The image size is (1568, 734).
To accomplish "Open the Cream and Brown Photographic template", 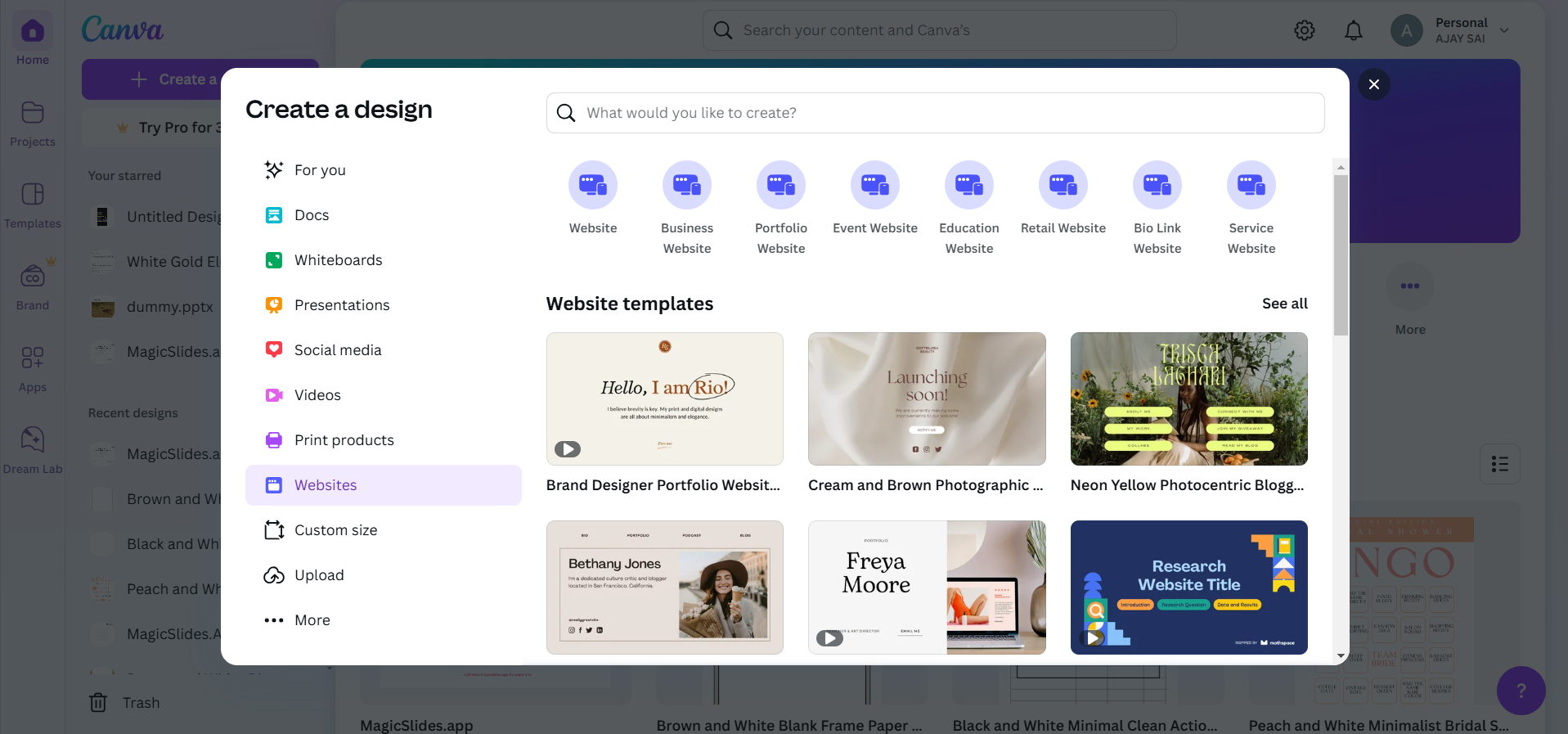I will coord(927,399).
